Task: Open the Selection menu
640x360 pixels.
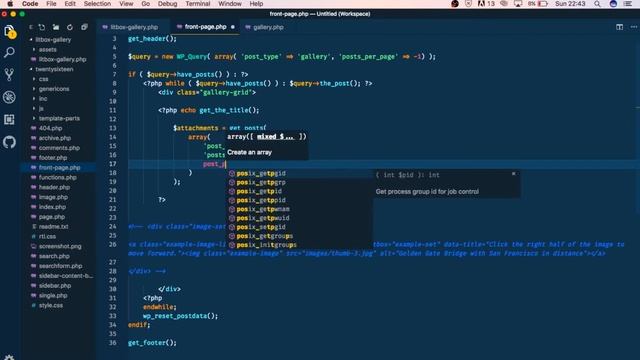Action: [97, 4]
